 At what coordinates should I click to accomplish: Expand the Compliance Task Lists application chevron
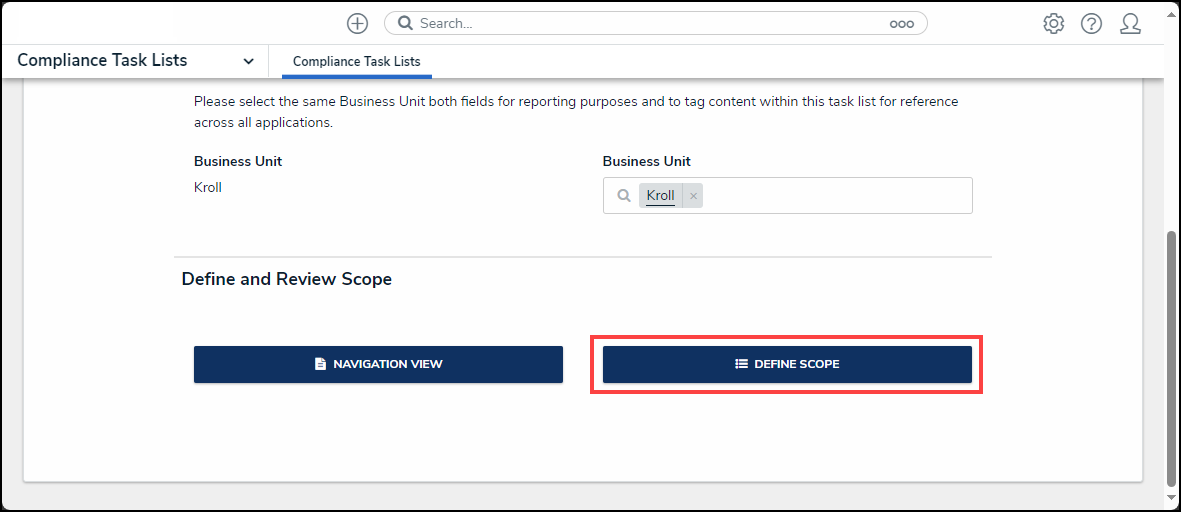(248, 61)
